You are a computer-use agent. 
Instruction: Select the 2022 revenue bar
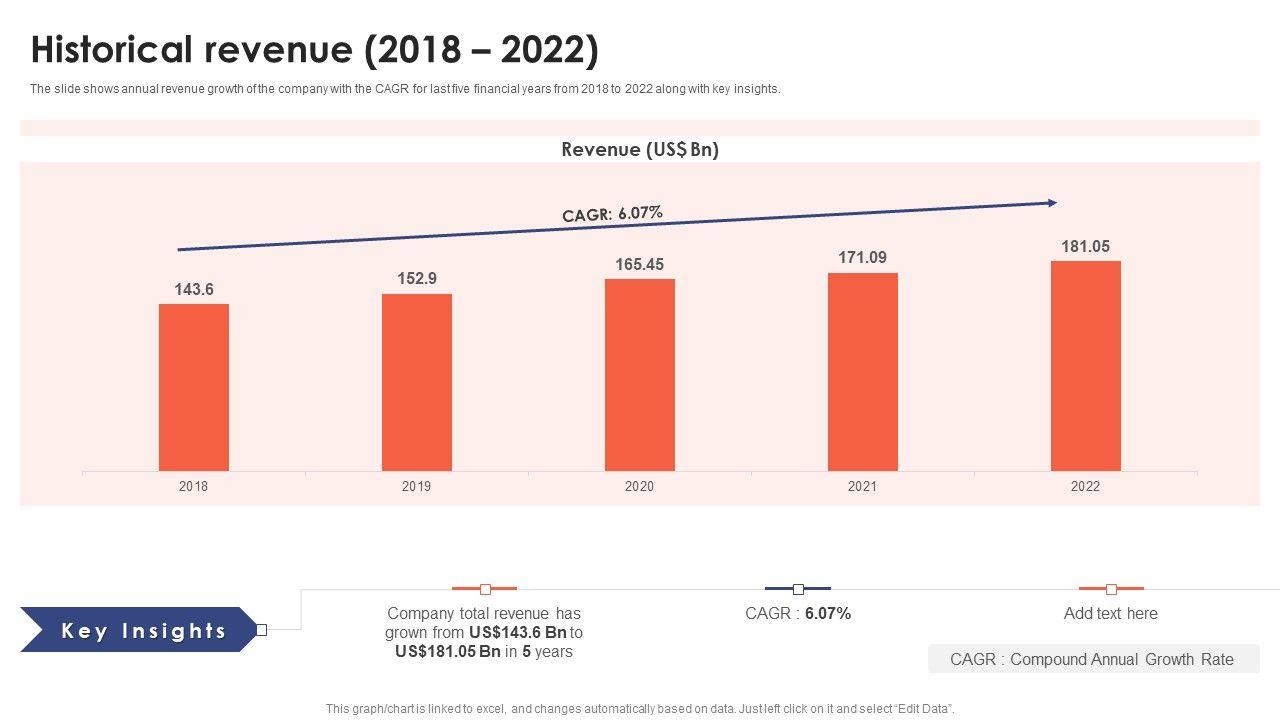(x=1085, y=366)
